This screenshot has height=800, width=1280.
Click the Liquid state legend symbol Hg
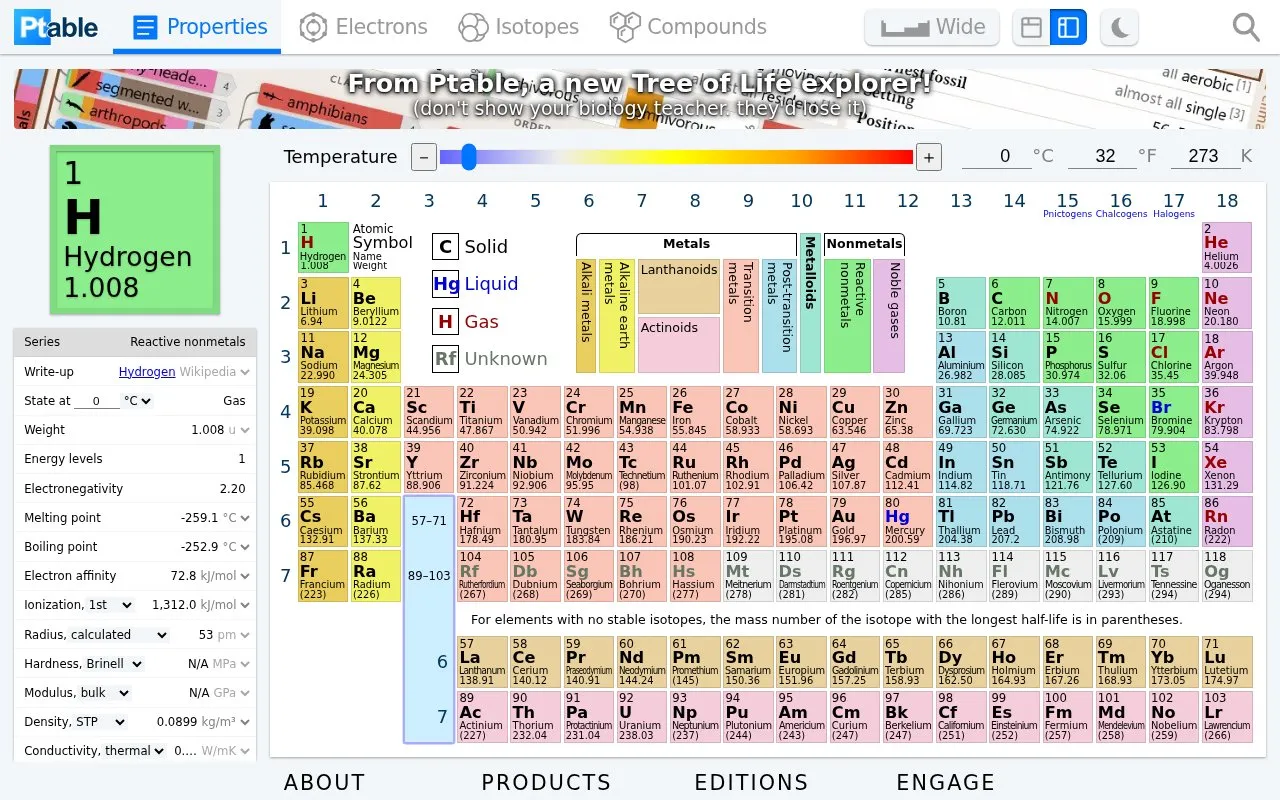(445, 284)
